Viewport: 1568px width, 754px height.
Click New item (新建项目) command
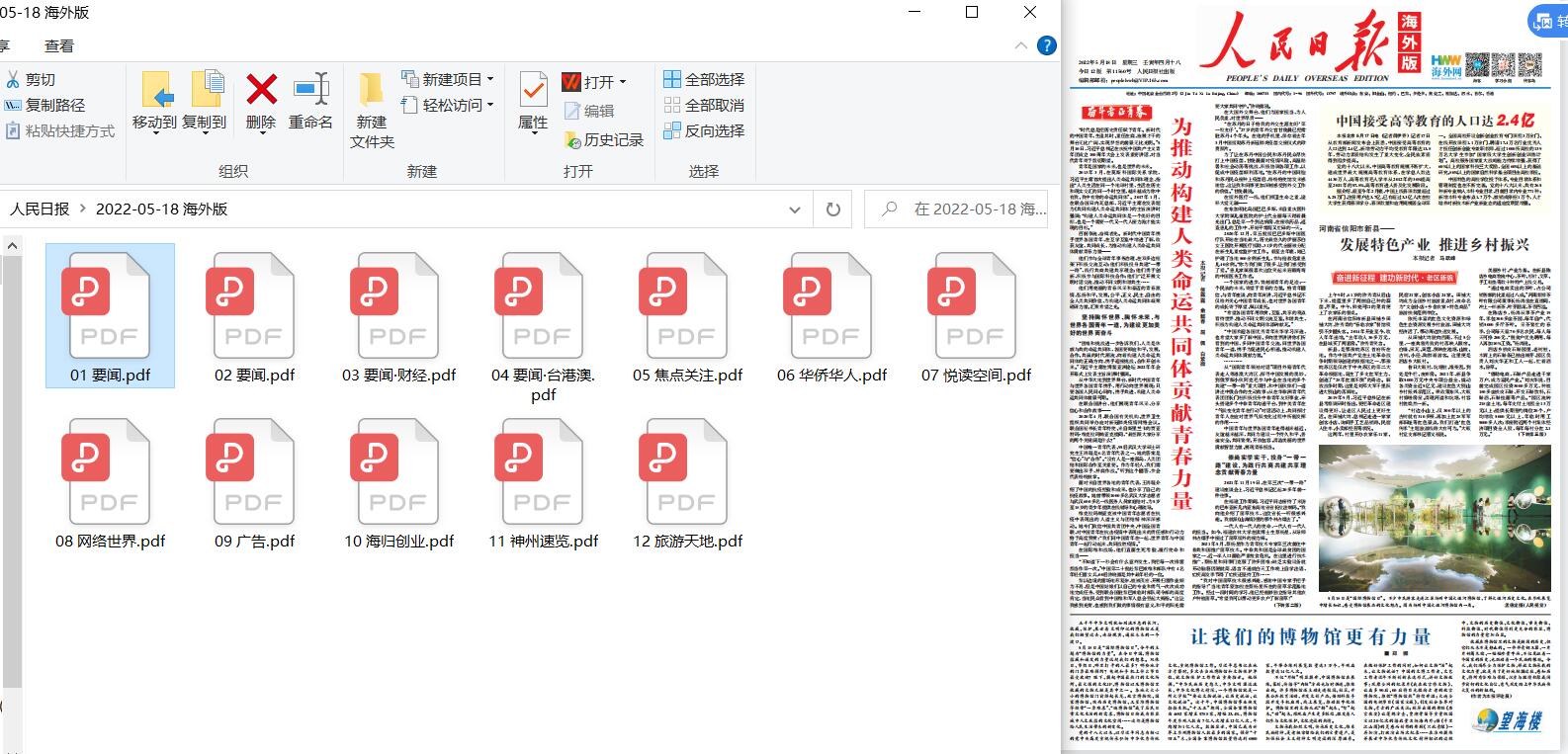(x=447, y=79)
